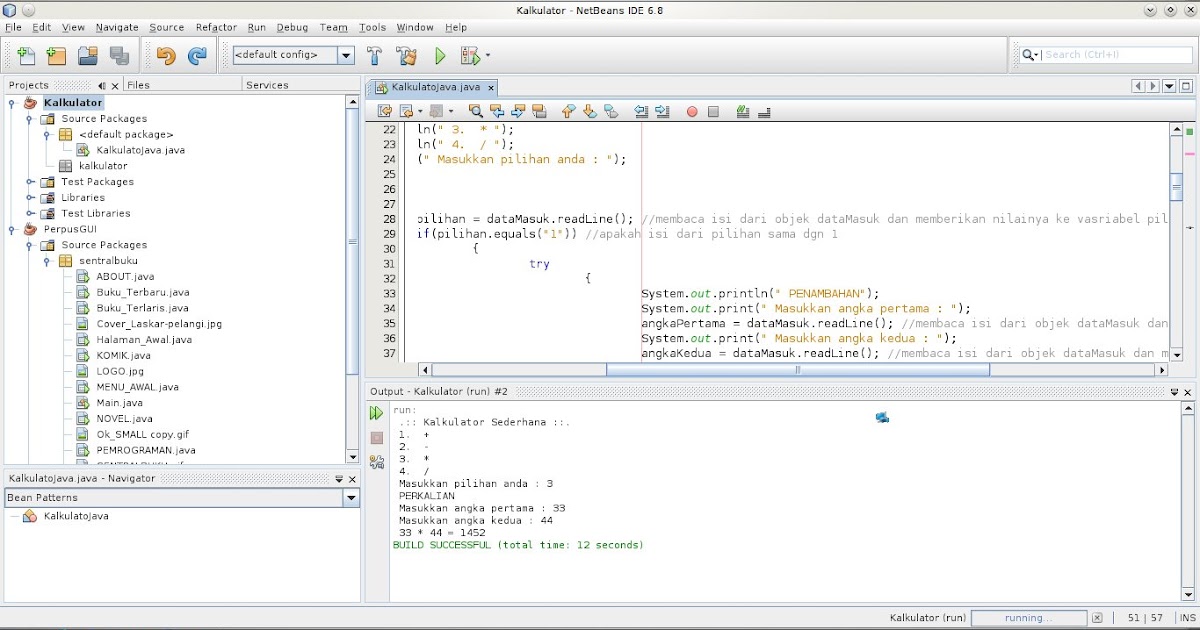Screen dimensions: 1200x630
Task: Close the Navigator panel
Action: (352, 479)
